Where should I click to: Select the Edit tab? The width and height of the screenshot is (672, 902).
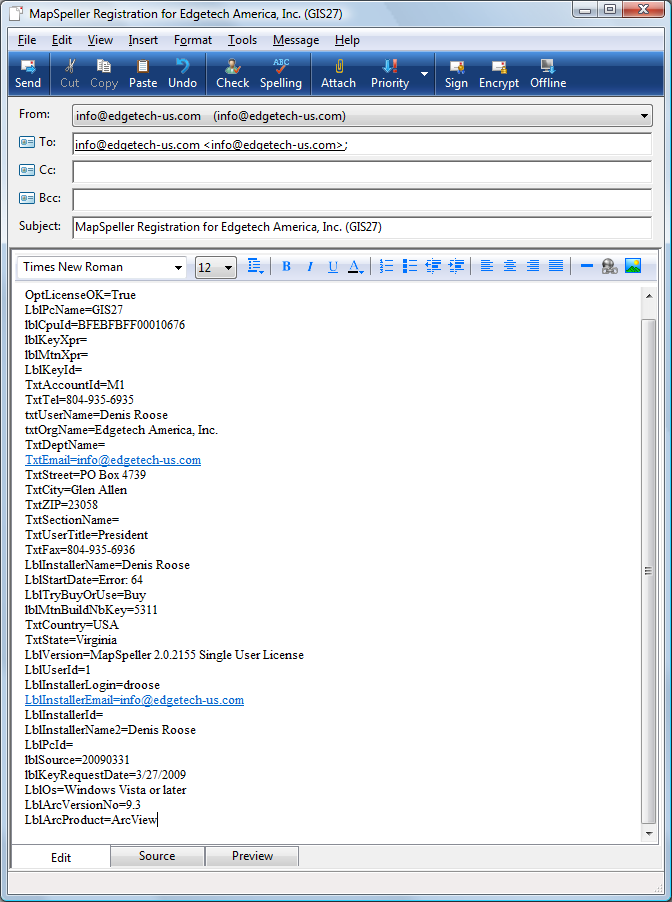[x=61, y=857]
